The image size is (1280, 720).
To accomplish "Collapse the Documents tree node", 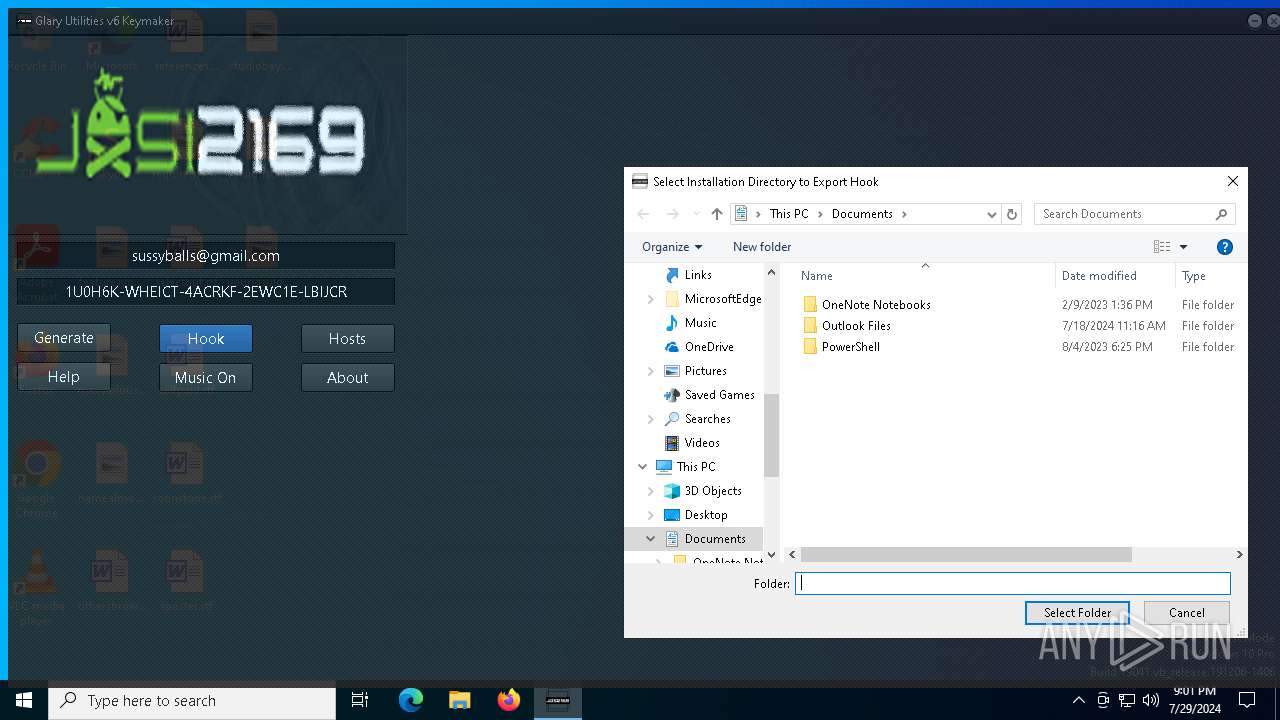I will click(651, 539).
